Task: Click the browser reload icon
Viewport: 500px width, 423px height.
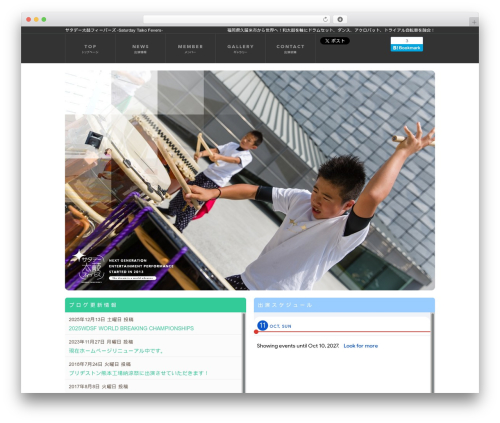Action: coord(325,19)
